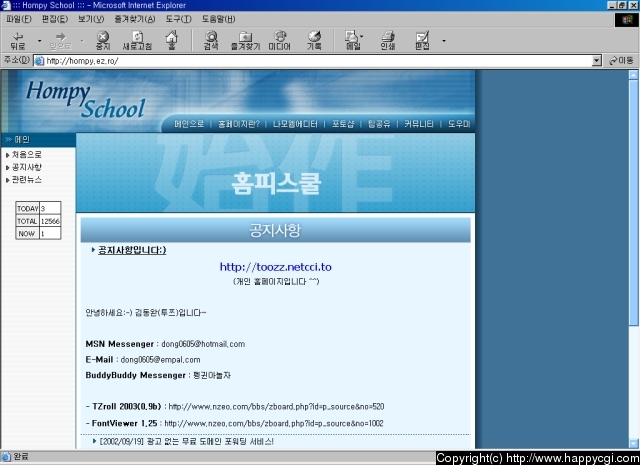Click the scrollbar up arrow
Viewport: 640px width, 465px height.
[x=633, y=75]
